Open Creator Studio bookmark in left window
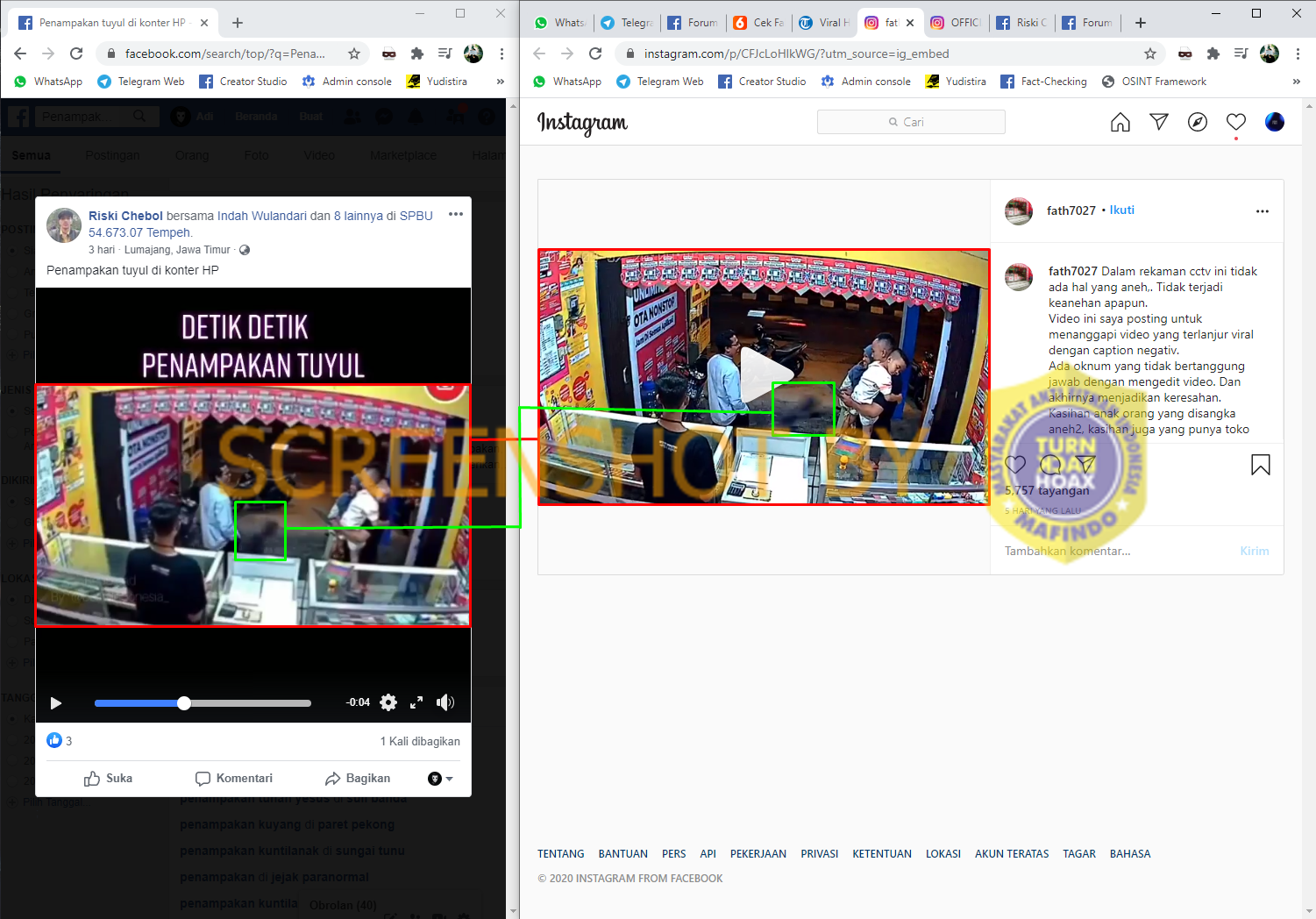Screen dimensions: 1316x919 pyautogui.click(x=243, y=82)
